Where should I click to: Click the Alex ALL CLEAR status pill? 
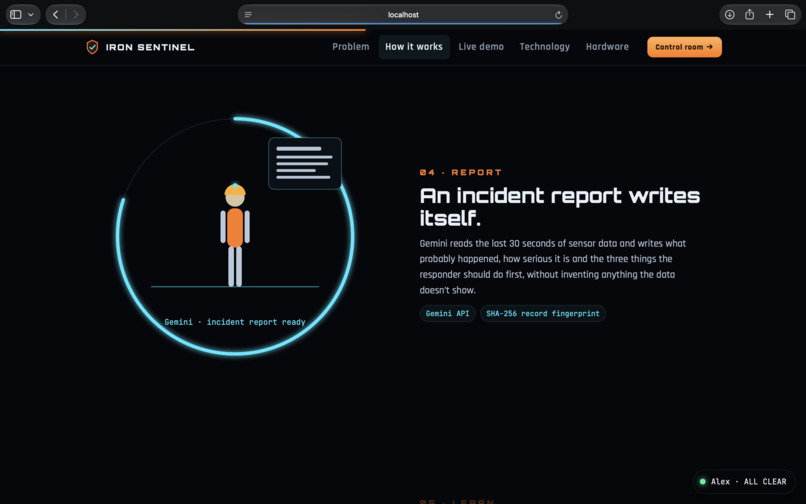click(x=743, y=482)
